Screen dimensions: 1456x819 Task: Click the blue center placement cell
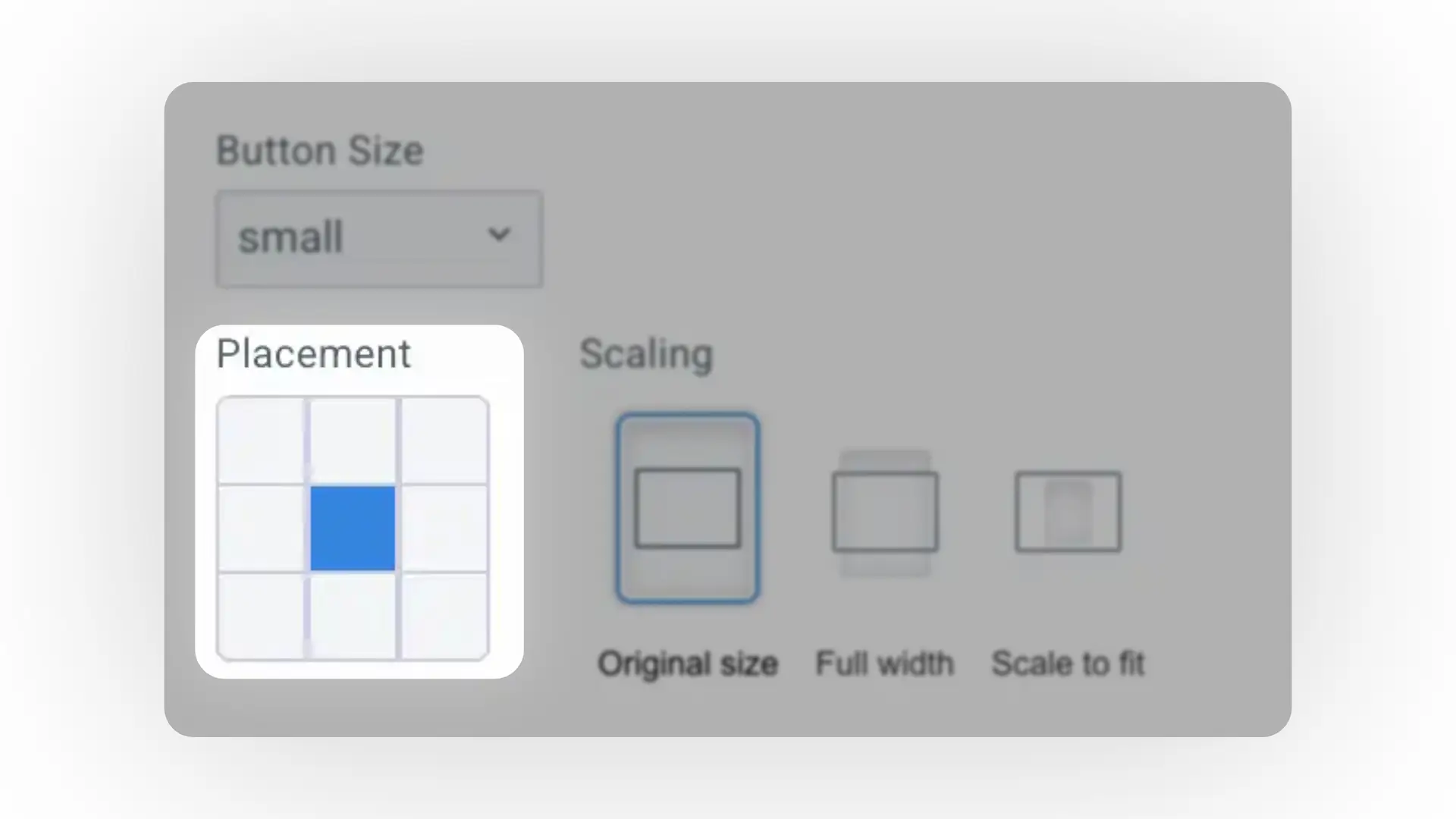coord(352,526)
